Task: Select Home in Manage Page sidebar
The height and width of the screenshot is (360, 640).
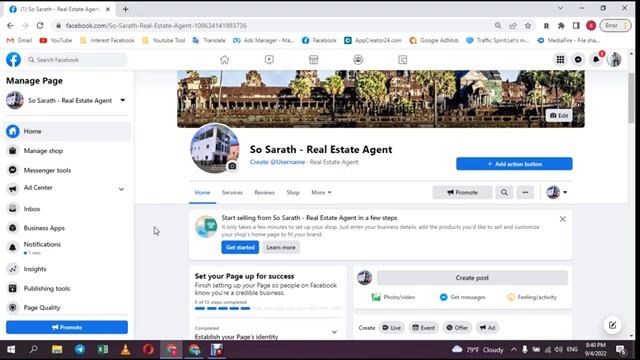Action: [x=67, y=131]
